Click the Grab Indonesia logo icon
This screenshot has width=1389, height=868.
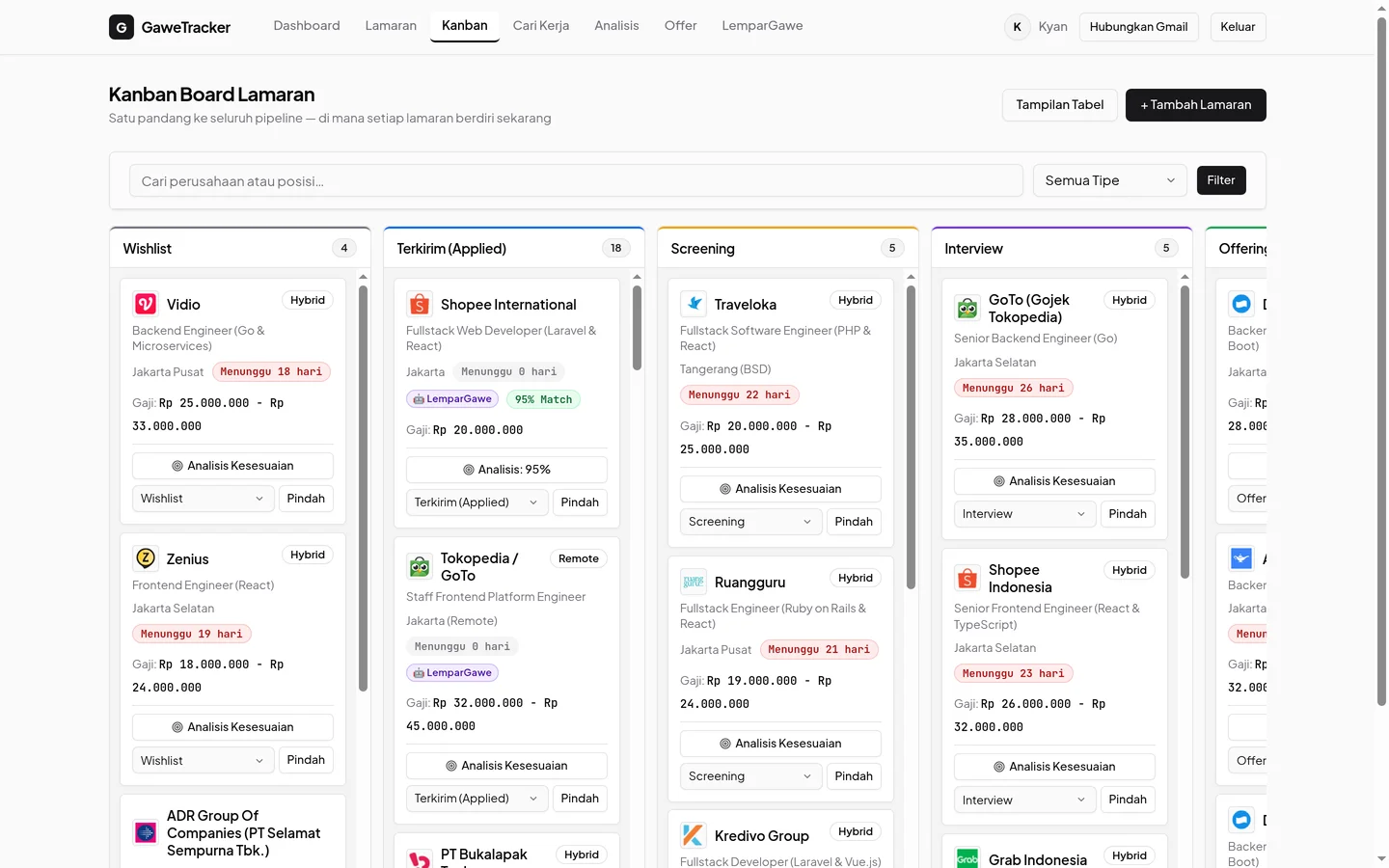[x=967, y=859]
